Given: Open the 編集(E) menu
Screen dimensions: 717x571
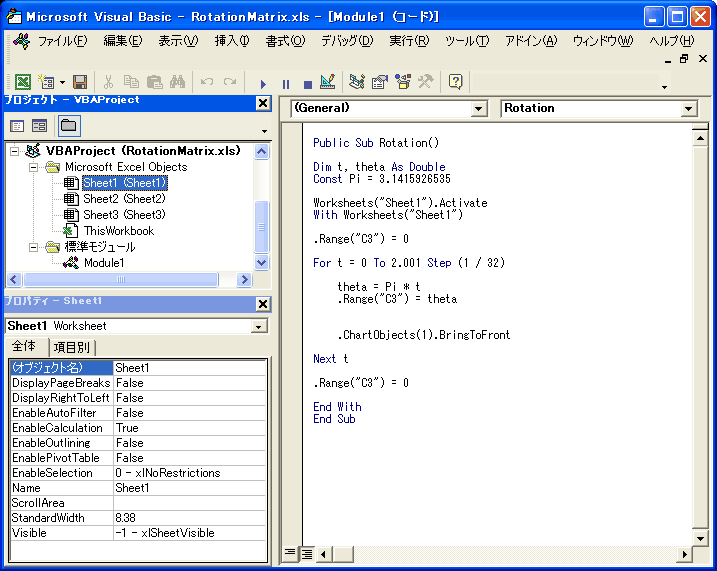Looking at the screenshot, I should point(123,41).
